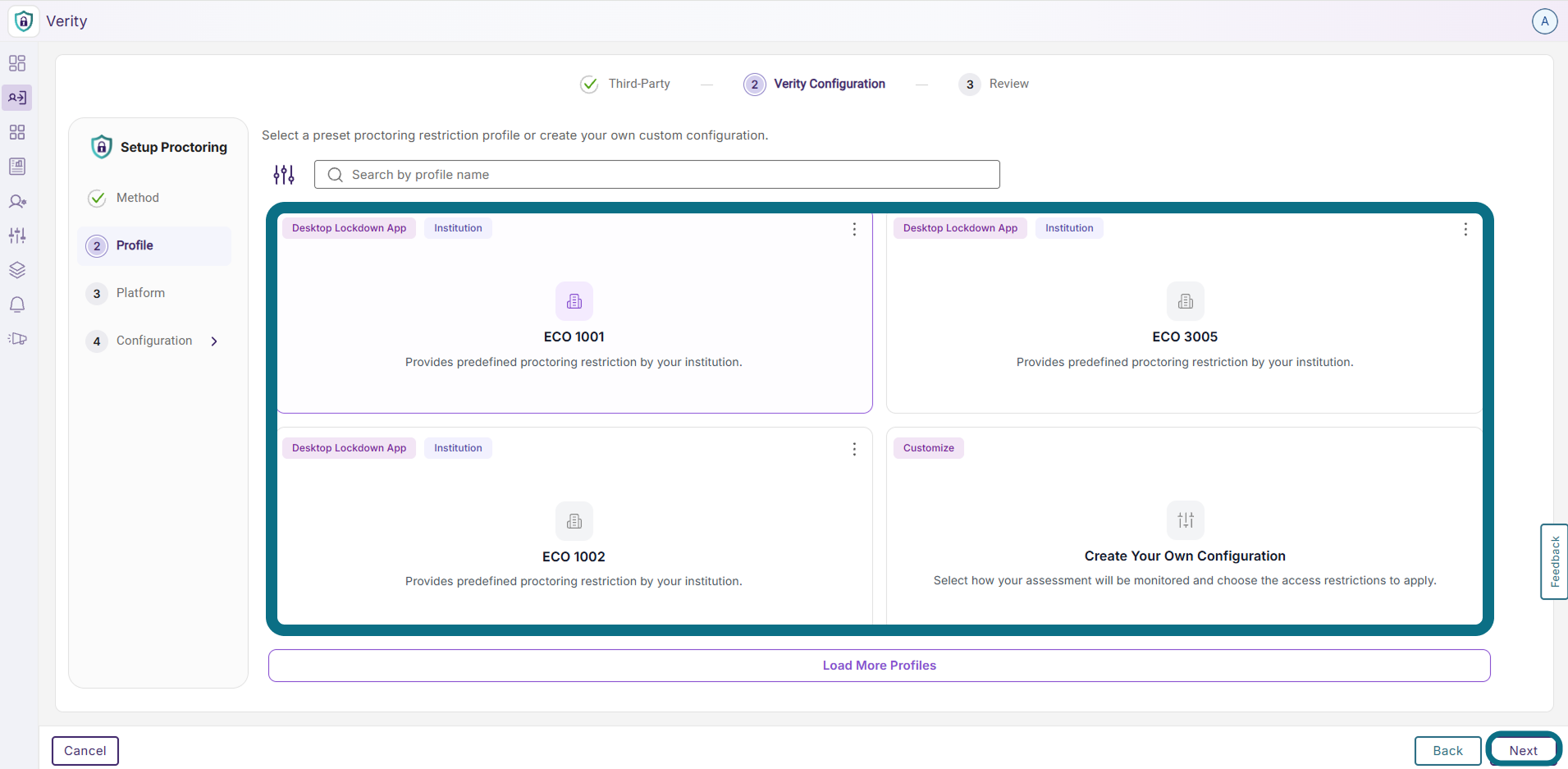Open three-dot menu on ECO 3005 card
This screenshot has height=769, width=1568.
tap(1465, 229)
